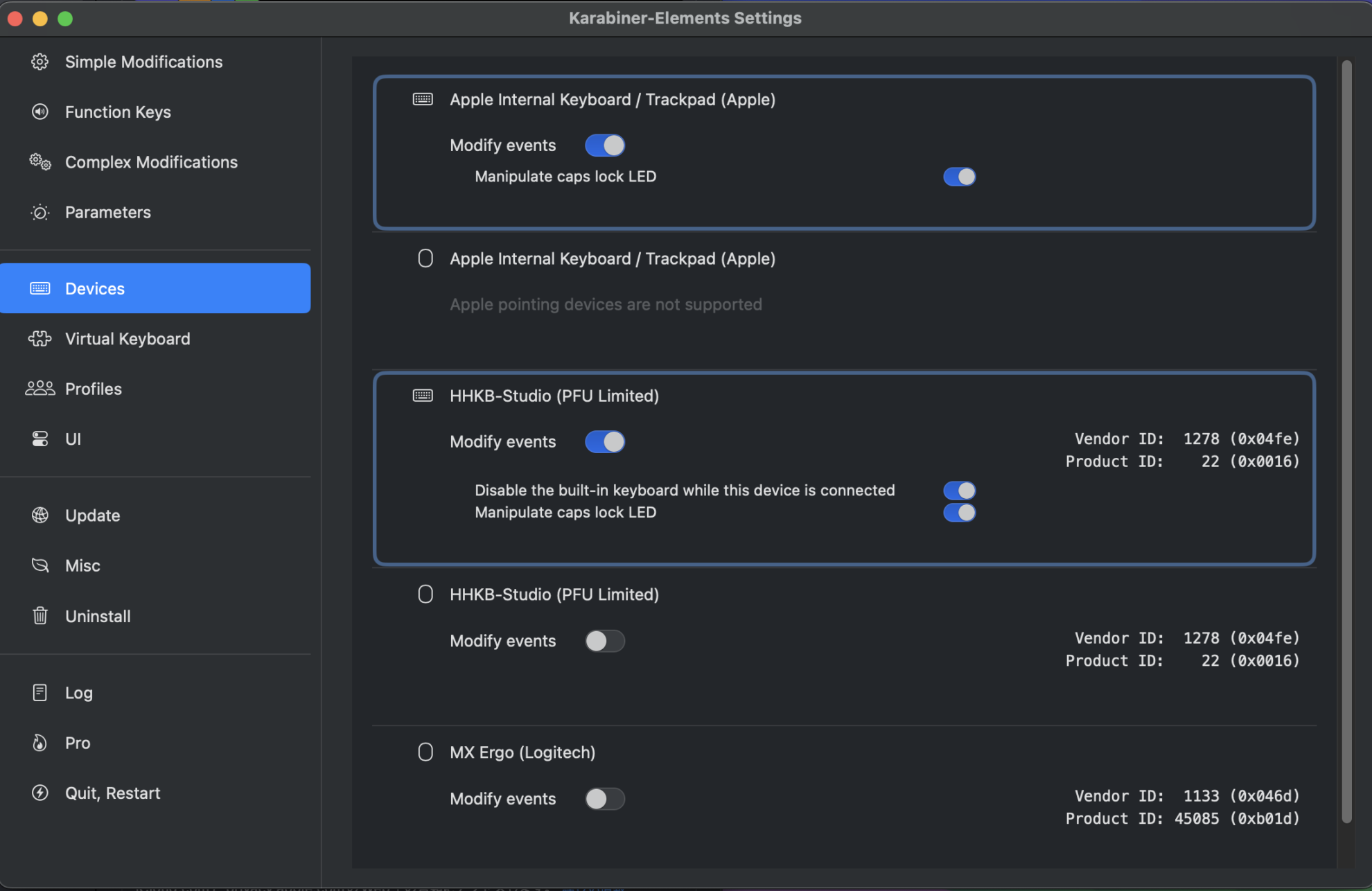The image size is (1372, 891).
Task: Click keyboard icon of first Apple Internal Keyboard
Action: (x=423, y=99)
